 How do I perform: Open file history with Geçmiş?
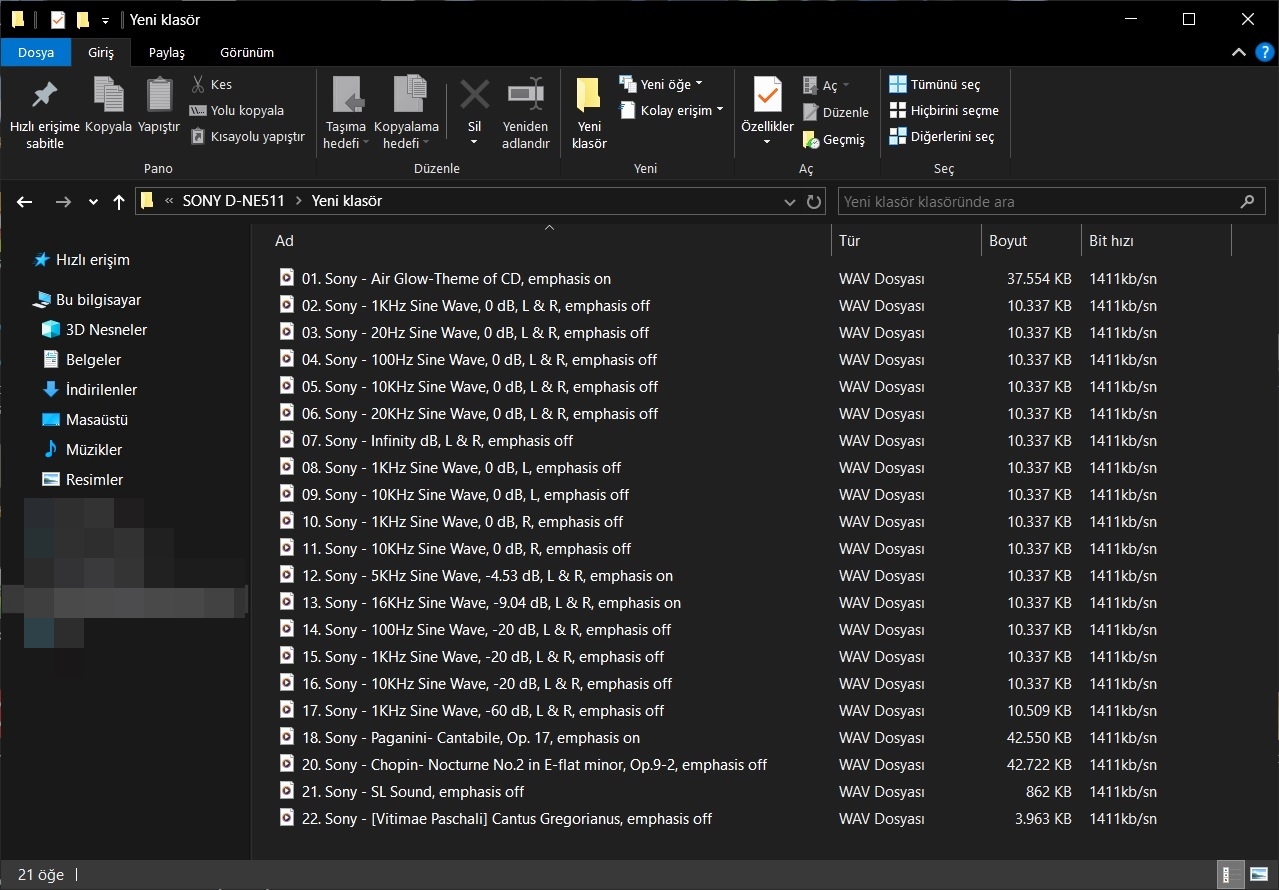834,140
